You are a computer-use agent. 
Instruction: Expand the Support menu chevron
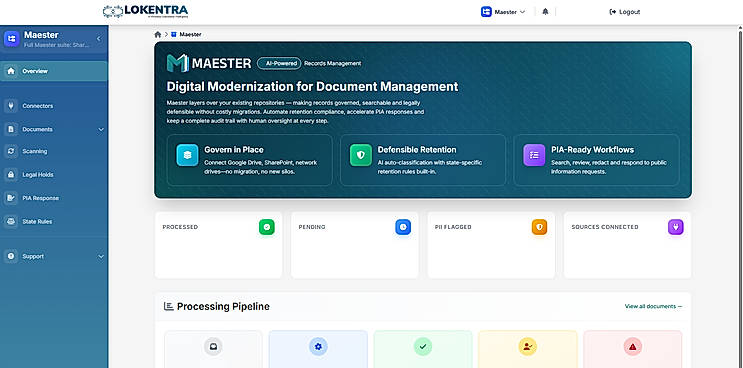(101, 256)
